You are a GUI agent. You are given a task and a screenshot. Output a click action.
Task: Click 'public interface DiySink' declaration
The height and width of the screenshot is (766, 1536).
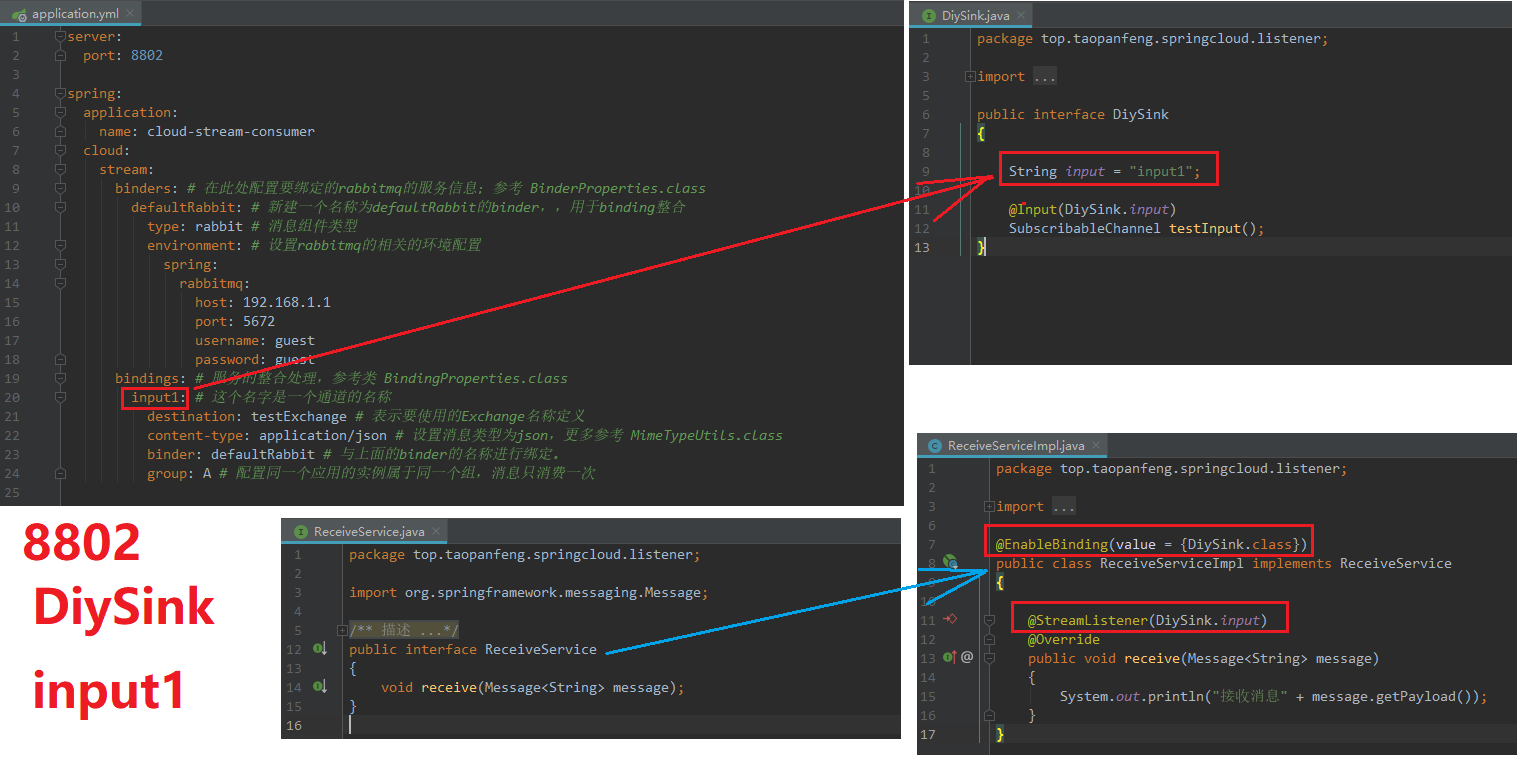(x=1073, y=115)
